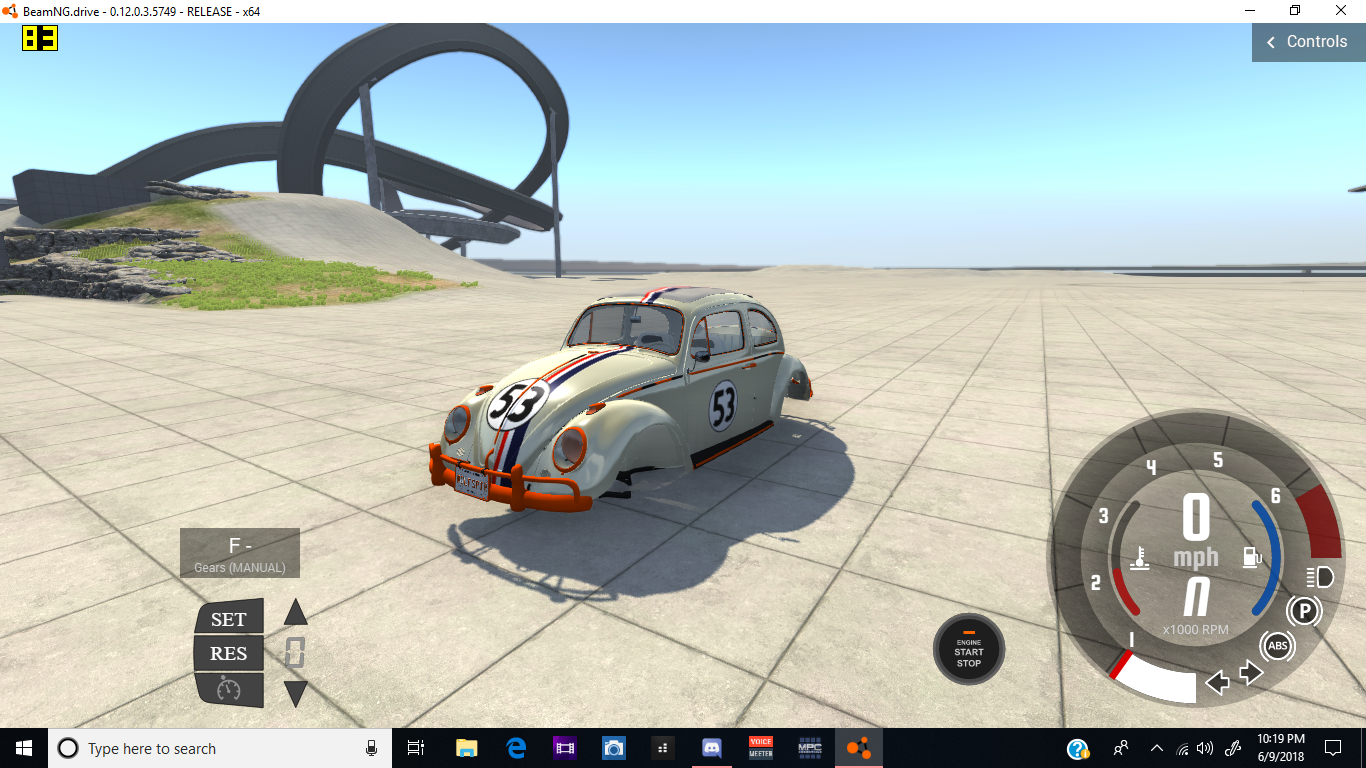Toggle the cruise control speedometer icon
The width and height of the screenshot is (1366, 768).
228,689
